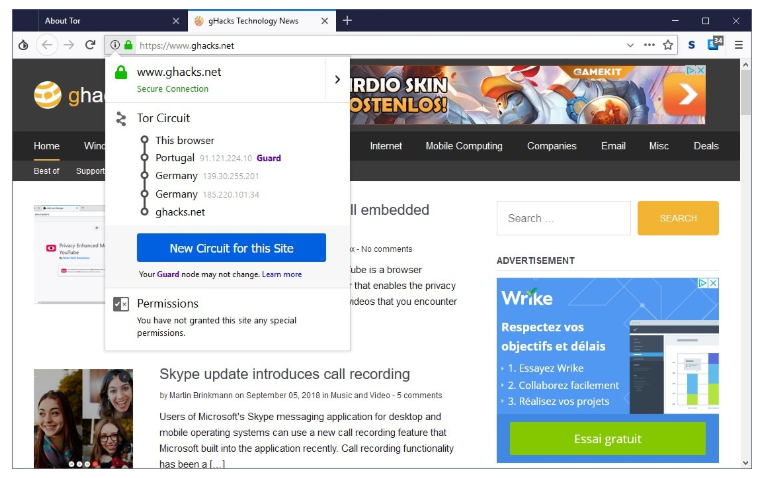
Task: Reload the page with the refresh icon
Action: point(90,45)
